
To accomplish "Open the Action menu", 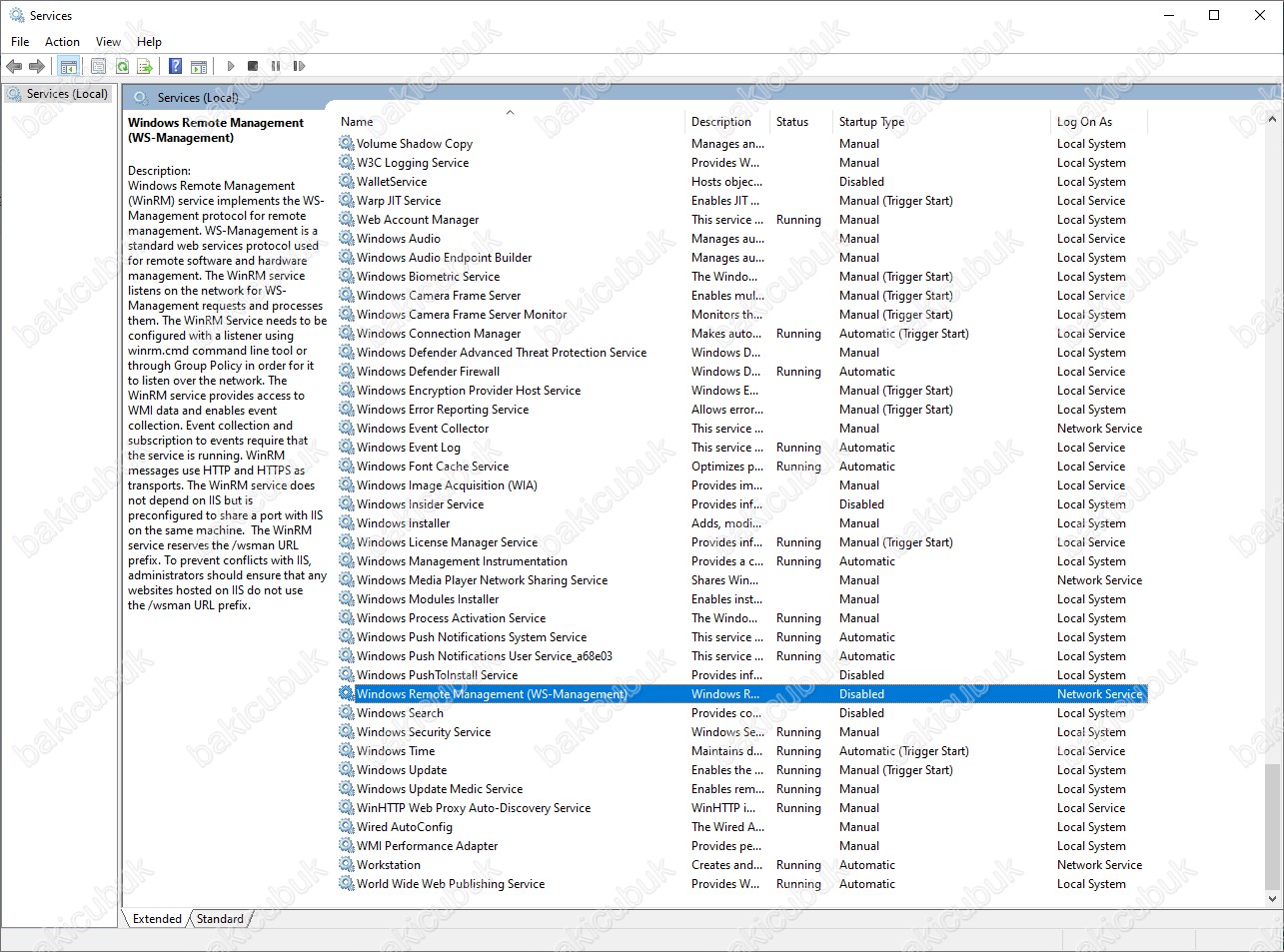I will pyautogui.click(x=62, y=42).
